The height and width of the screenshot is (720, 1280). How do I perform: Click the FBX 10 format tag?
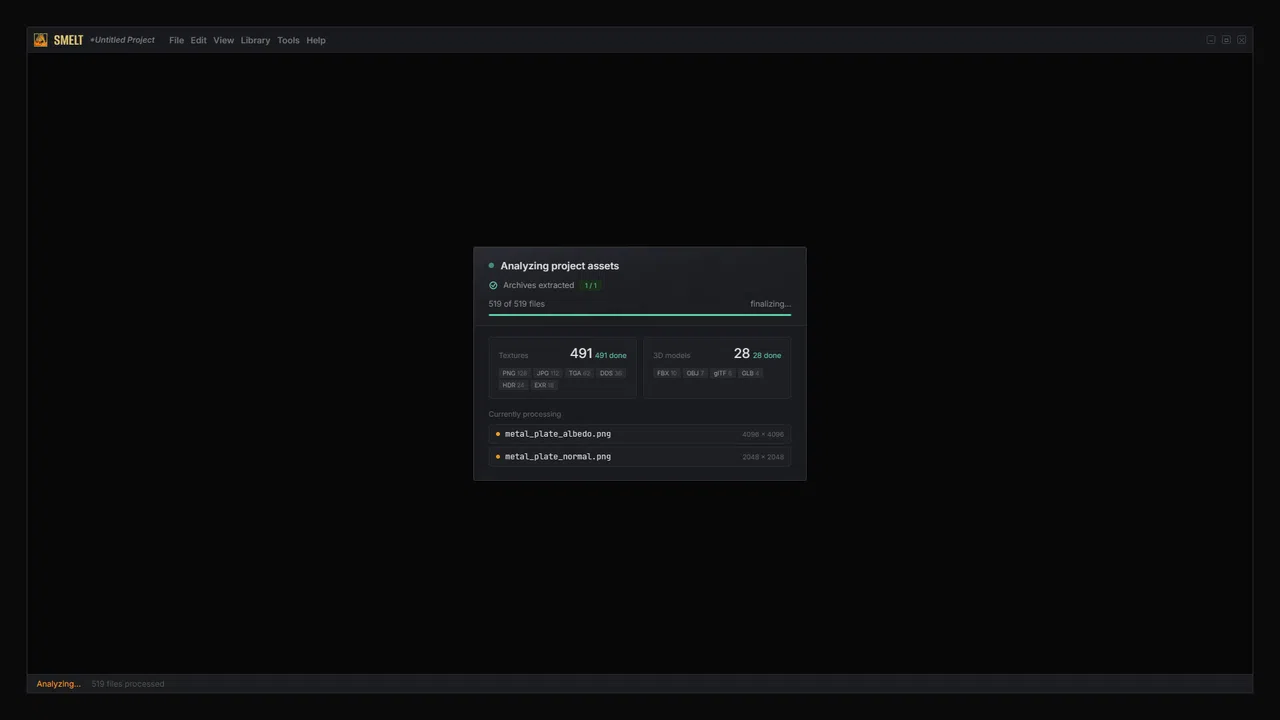(667, 373)
